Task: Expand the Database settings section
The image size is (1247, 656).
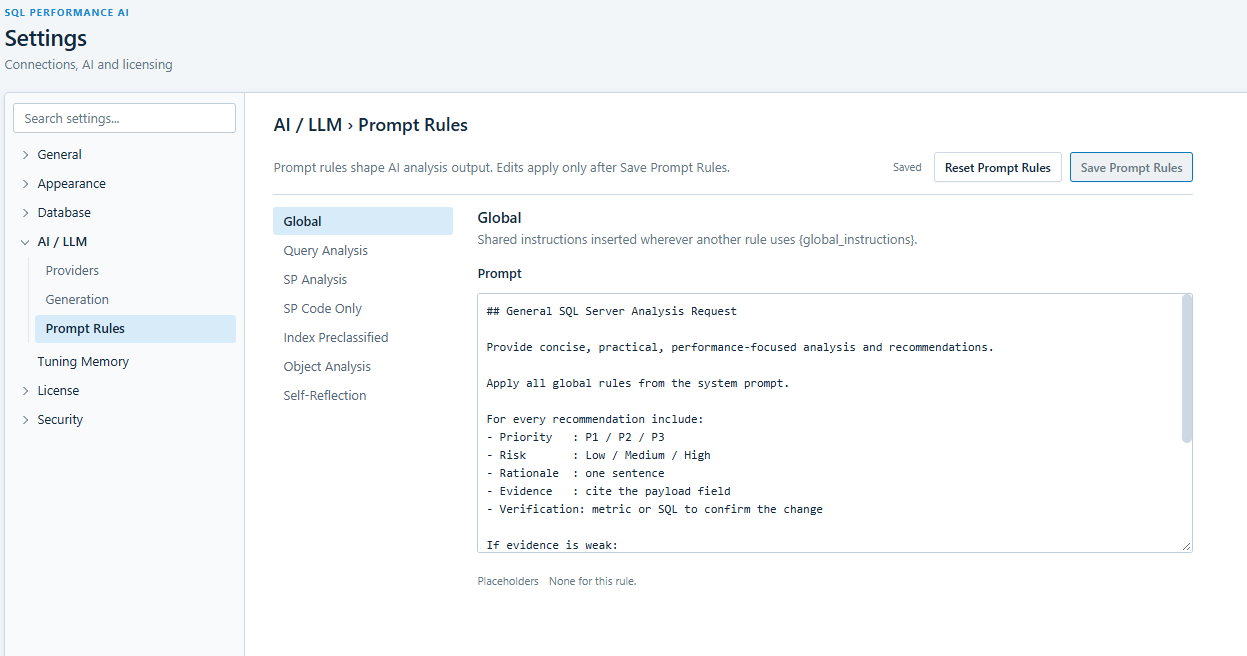Action: point(26,213)
